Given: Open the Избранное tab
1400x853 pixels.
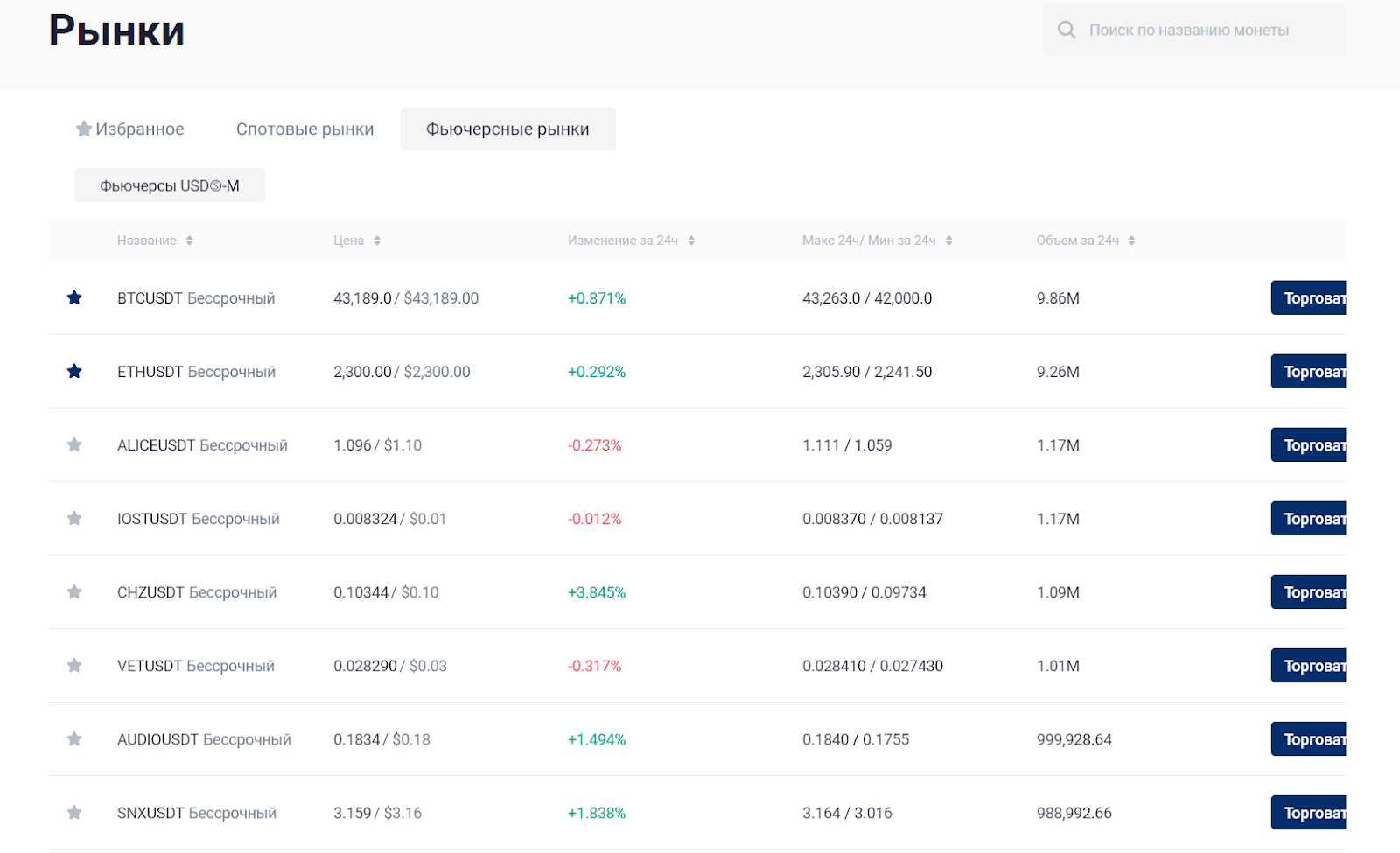Looking at the screenshot, I should tap(130, 129).
